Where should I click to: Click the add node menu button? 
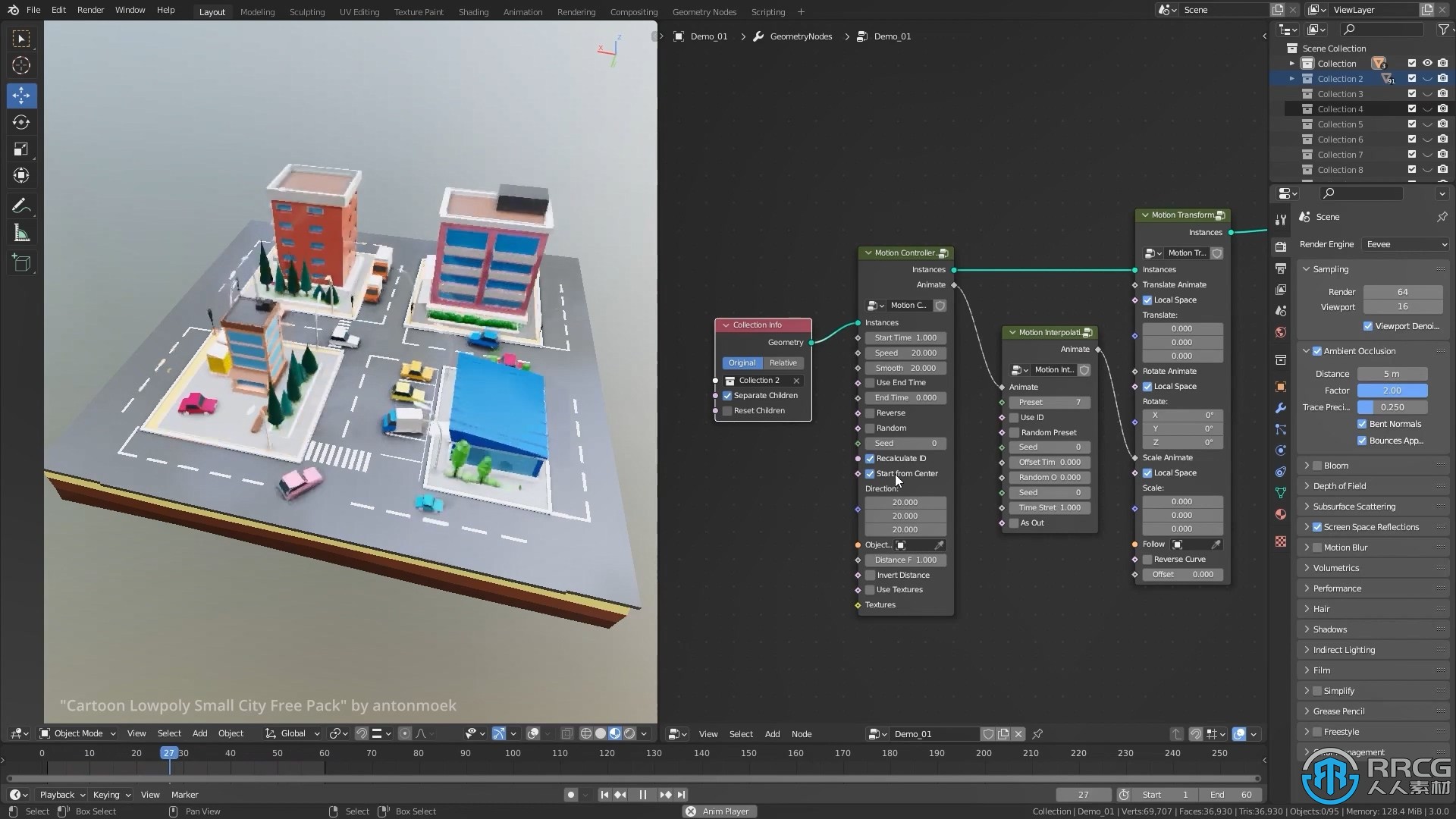(772, 733)
